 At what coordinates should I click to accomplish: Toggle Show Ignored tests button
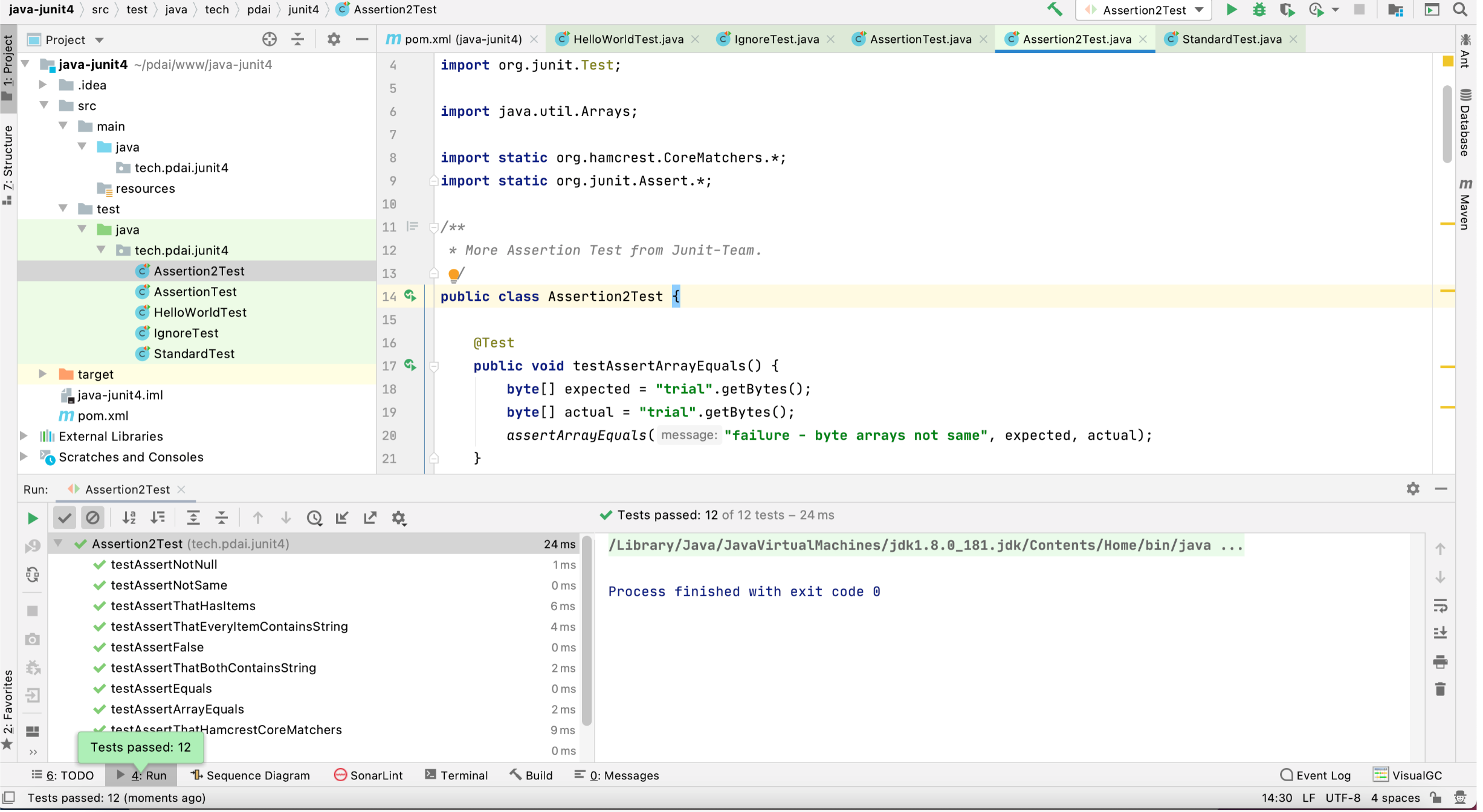(x=93, y=519)
